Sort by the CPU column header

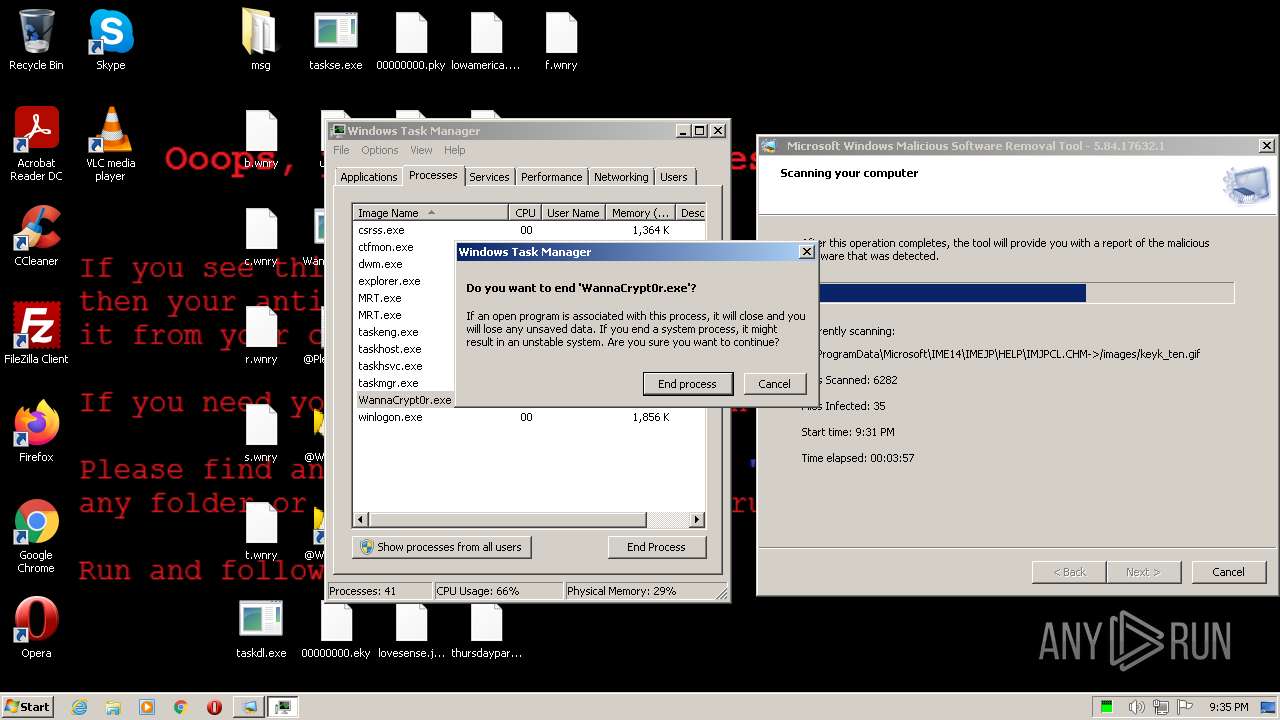[x=526, y=213]
